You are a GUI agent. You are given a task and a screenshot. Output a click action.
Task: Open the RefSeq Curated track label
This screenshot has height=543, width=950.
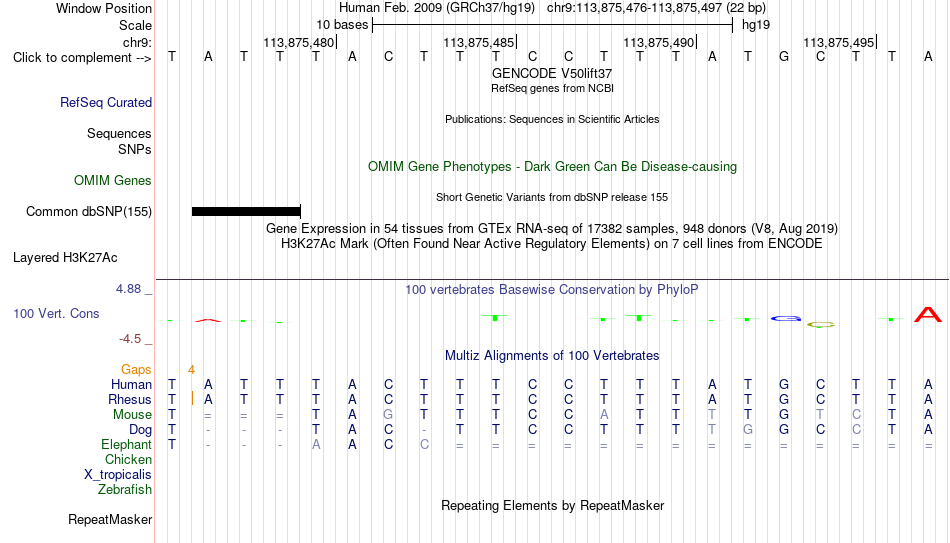[106, 102]
